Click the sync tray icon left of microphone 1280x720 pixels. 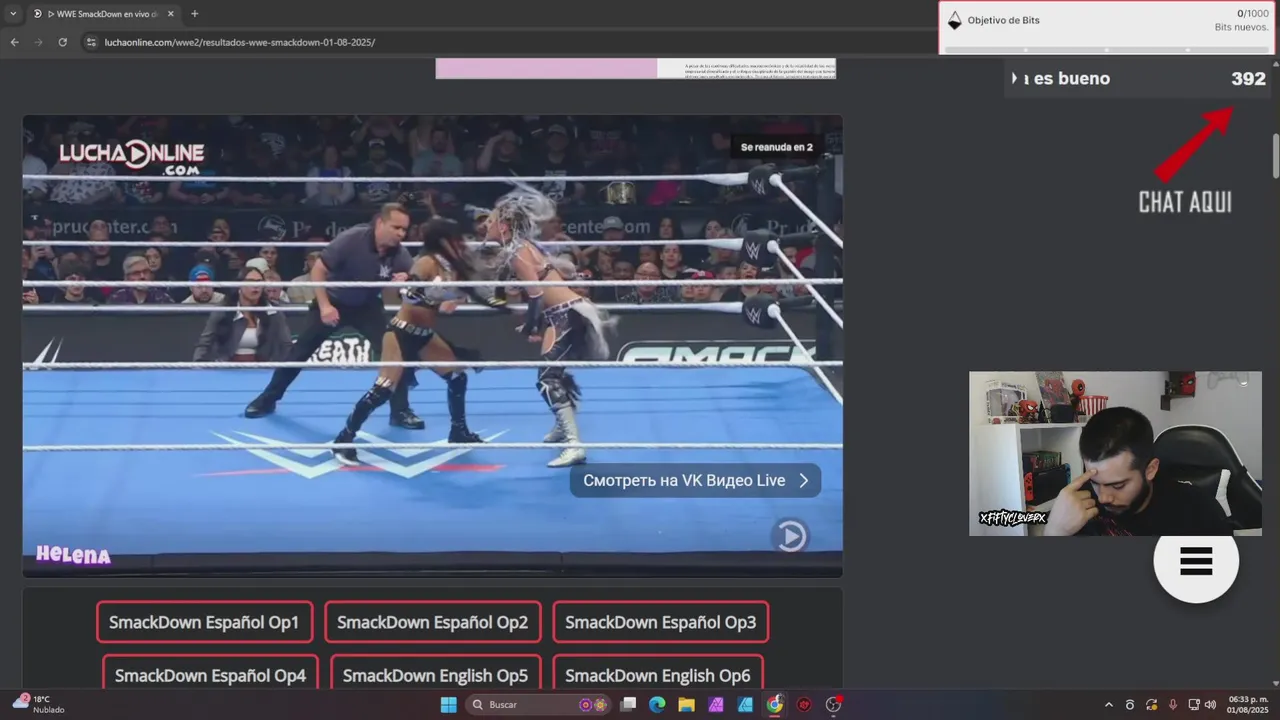point(1152,704)
